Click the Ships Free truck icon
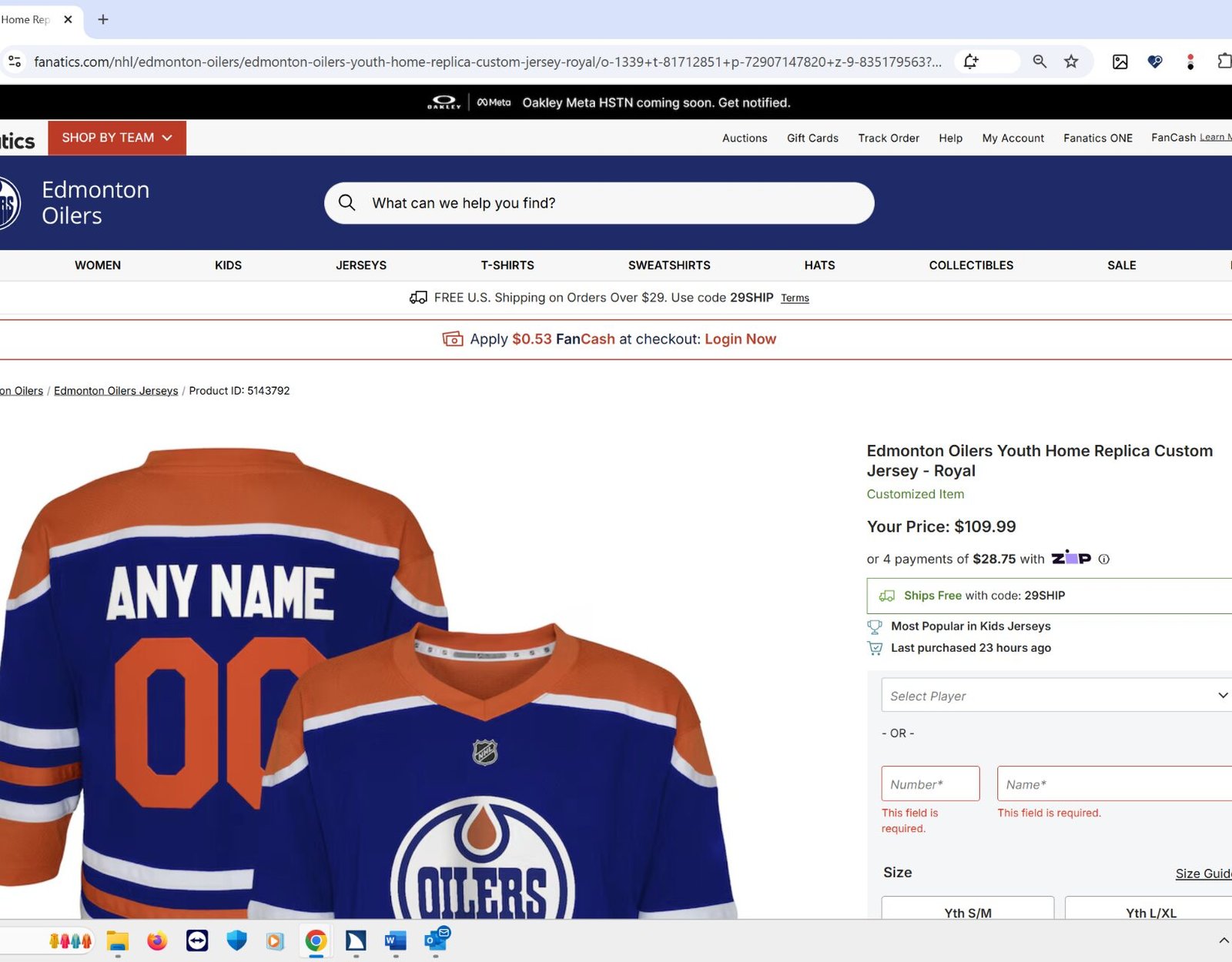The height and width of the screenshot is (962, 1232). pos(887,596)
